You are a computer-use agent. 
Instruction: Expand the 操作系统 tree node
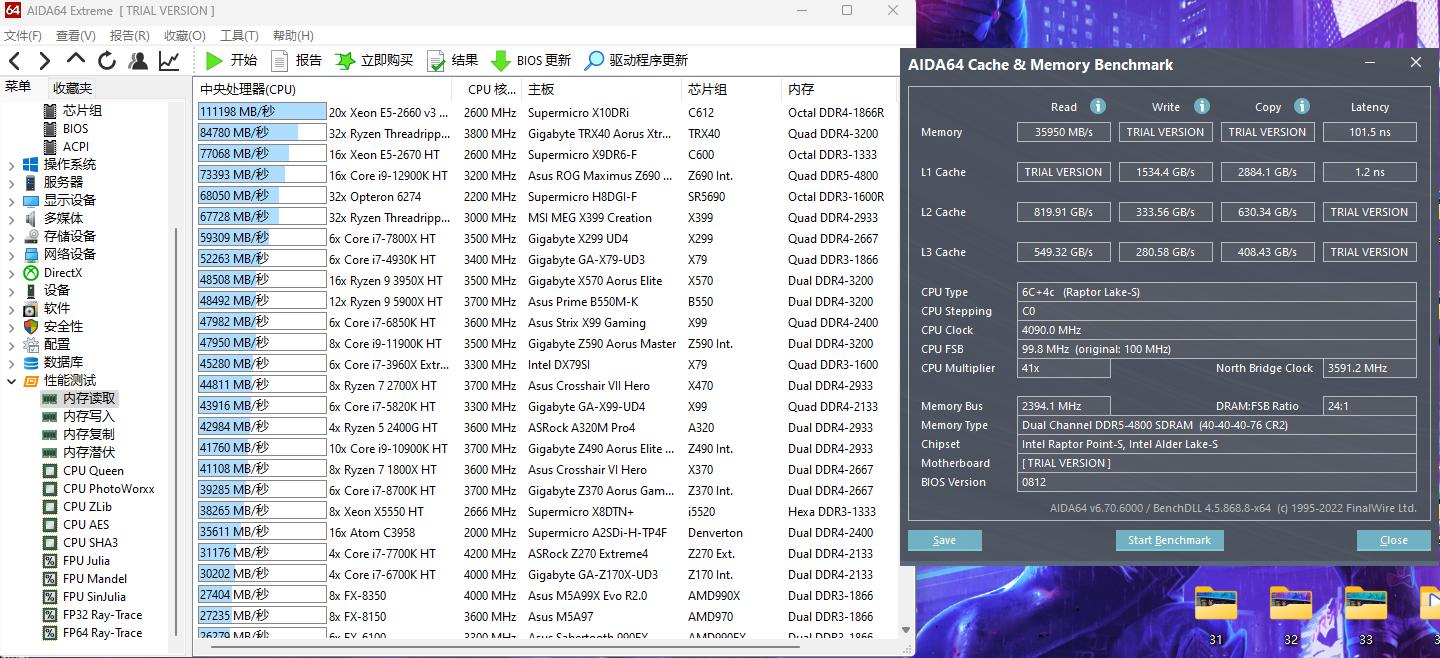(11, 164)
